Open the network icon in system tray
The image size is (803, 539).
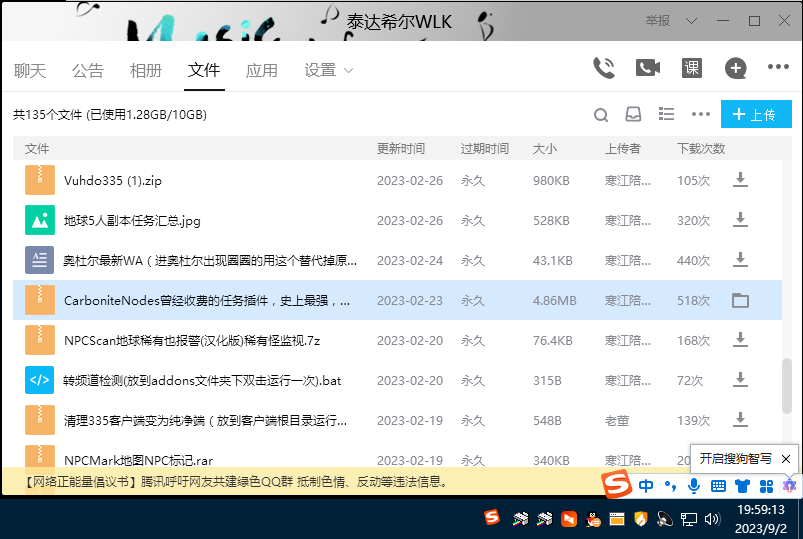689,520
